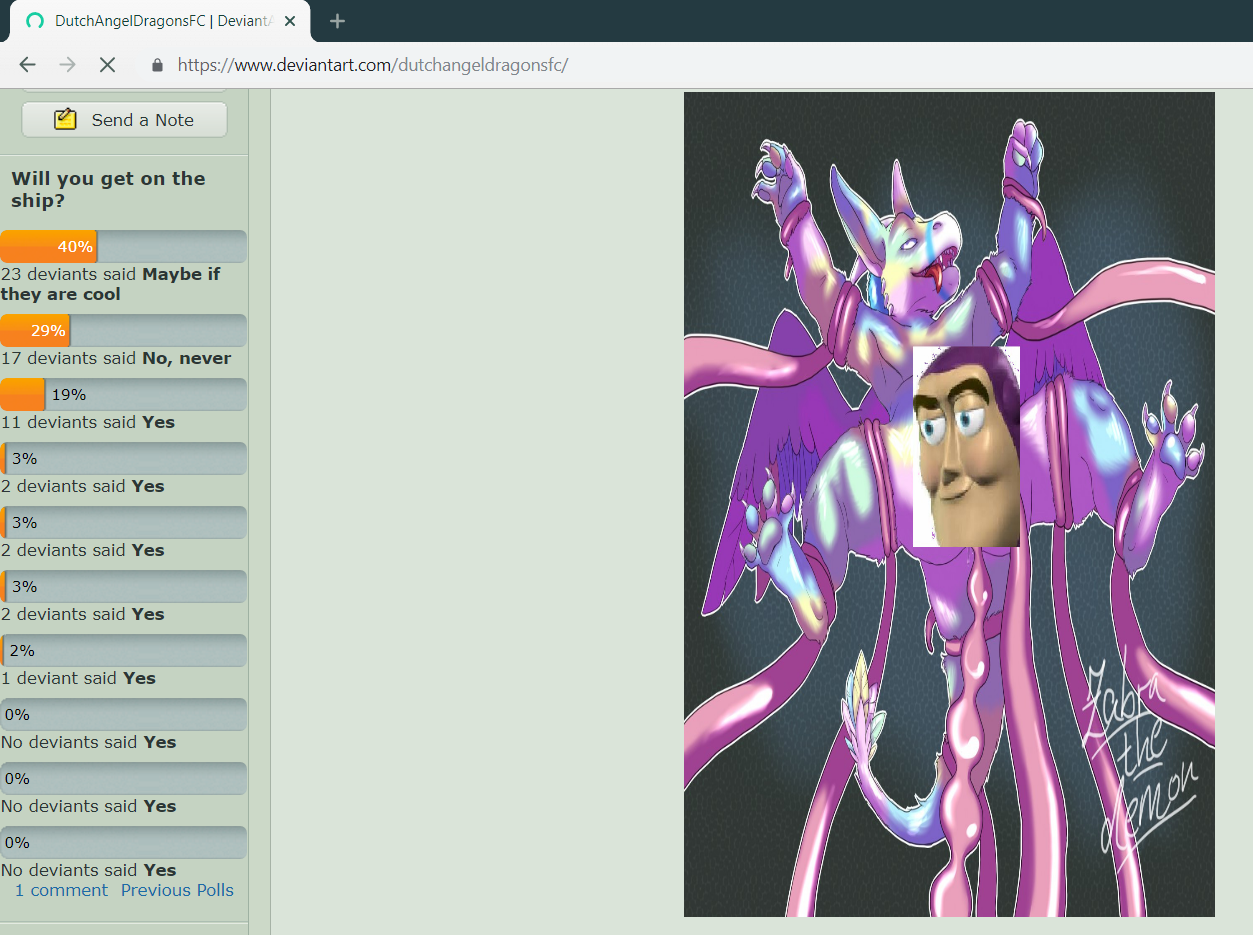Click the address bar URL field
This screenshot has height=935, width=1253.
(x=372, y=65)
